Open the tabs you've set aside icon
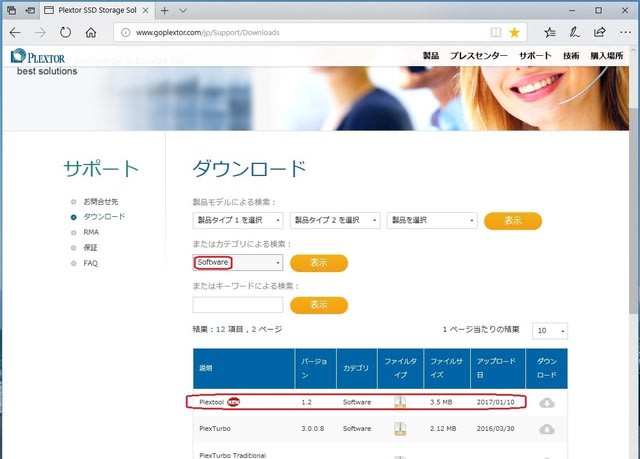The image size is (640, 459). click(x=11, y=11)
